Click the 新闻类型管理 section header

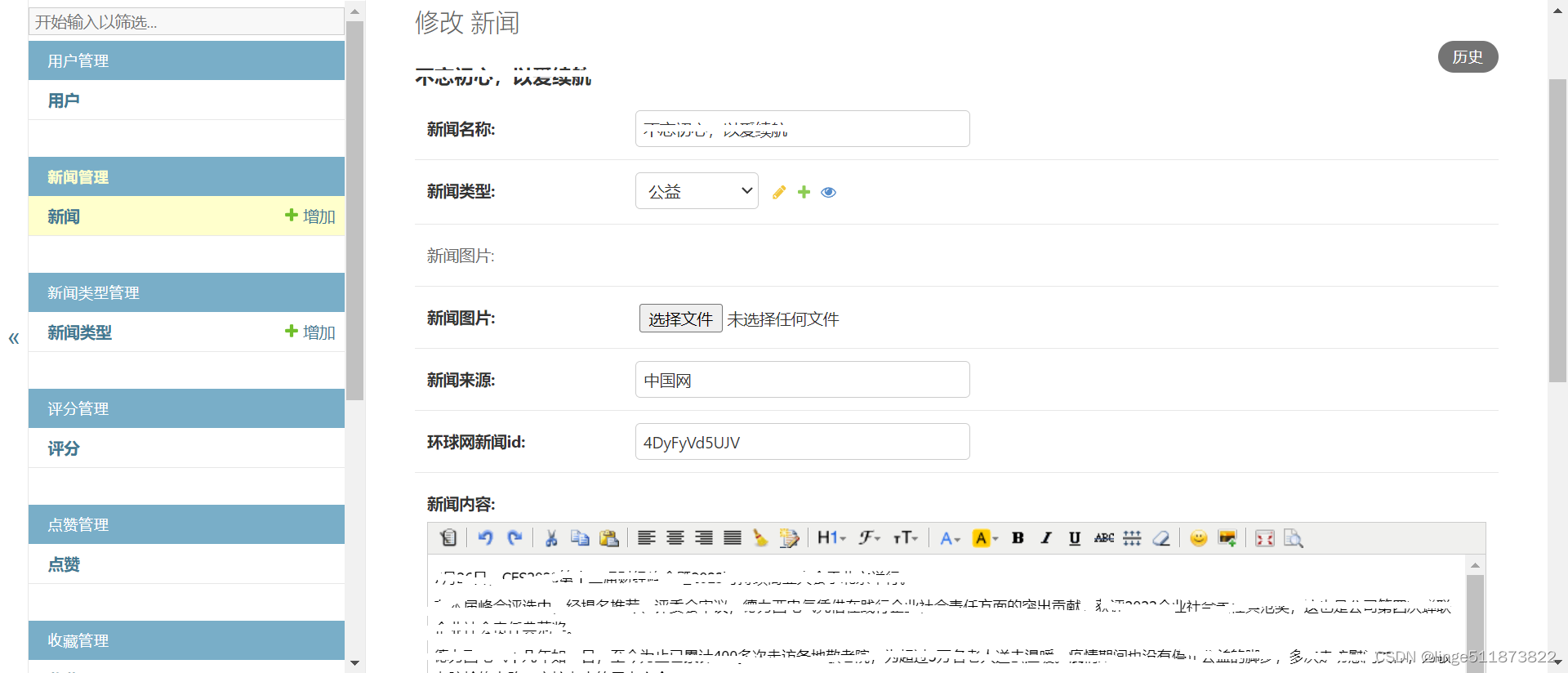tap(186, 292)
